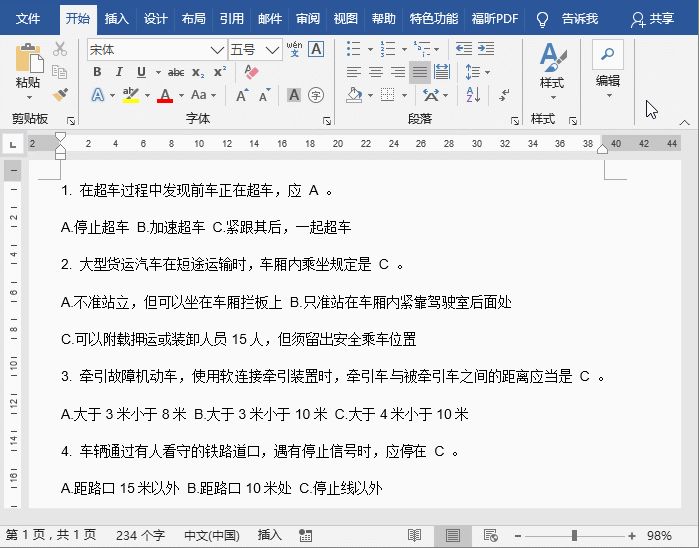Show paragraph marks icon
Screen dimensions: 699x548
[504, 95]
